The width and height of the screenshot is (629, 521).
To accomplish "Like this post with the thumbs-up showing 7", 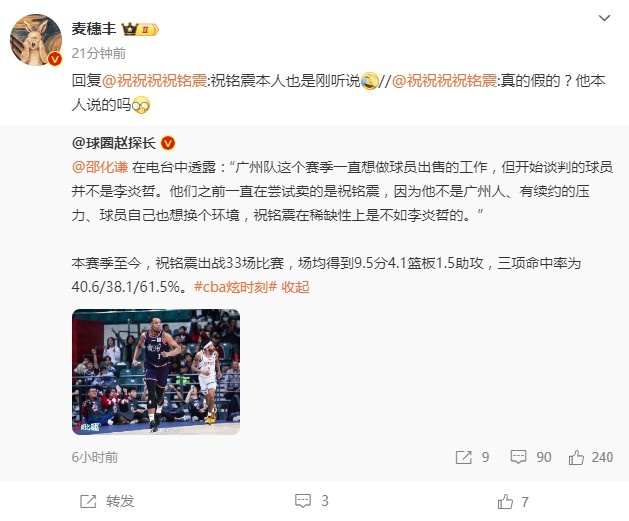I will pos(513,501).
